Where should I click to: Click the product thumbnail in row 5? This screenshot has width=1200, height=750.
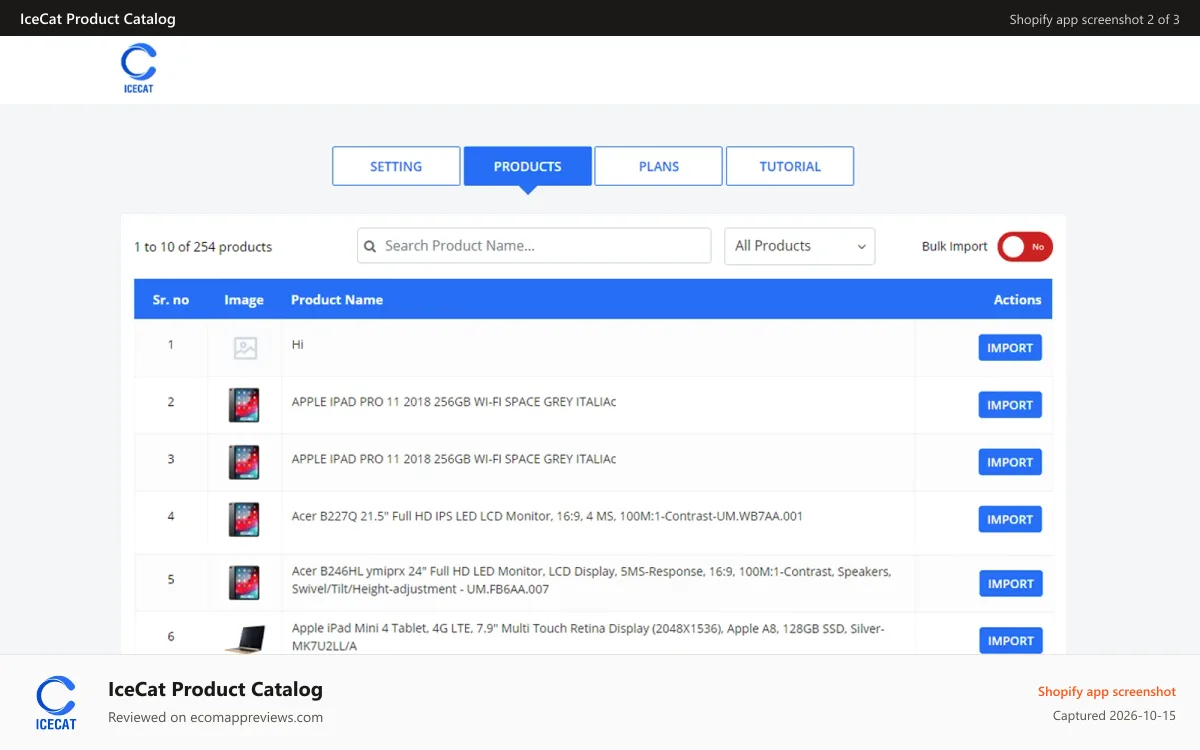click(244, 583)
